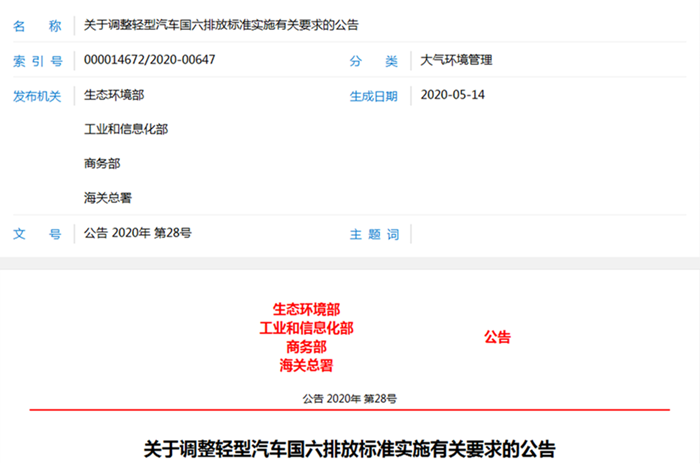
Task: Click the bold announcement title heading
Action: [349, 447]
